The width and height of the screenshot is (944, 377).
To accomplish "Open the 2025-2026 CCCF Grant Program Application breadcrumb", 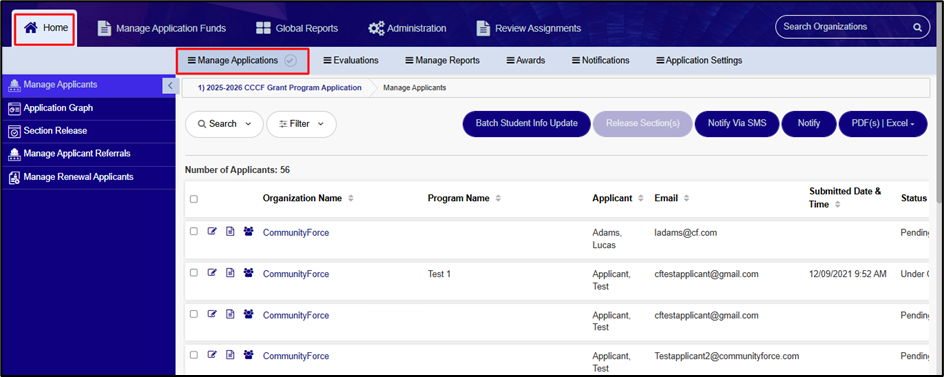I will [280, 88].
